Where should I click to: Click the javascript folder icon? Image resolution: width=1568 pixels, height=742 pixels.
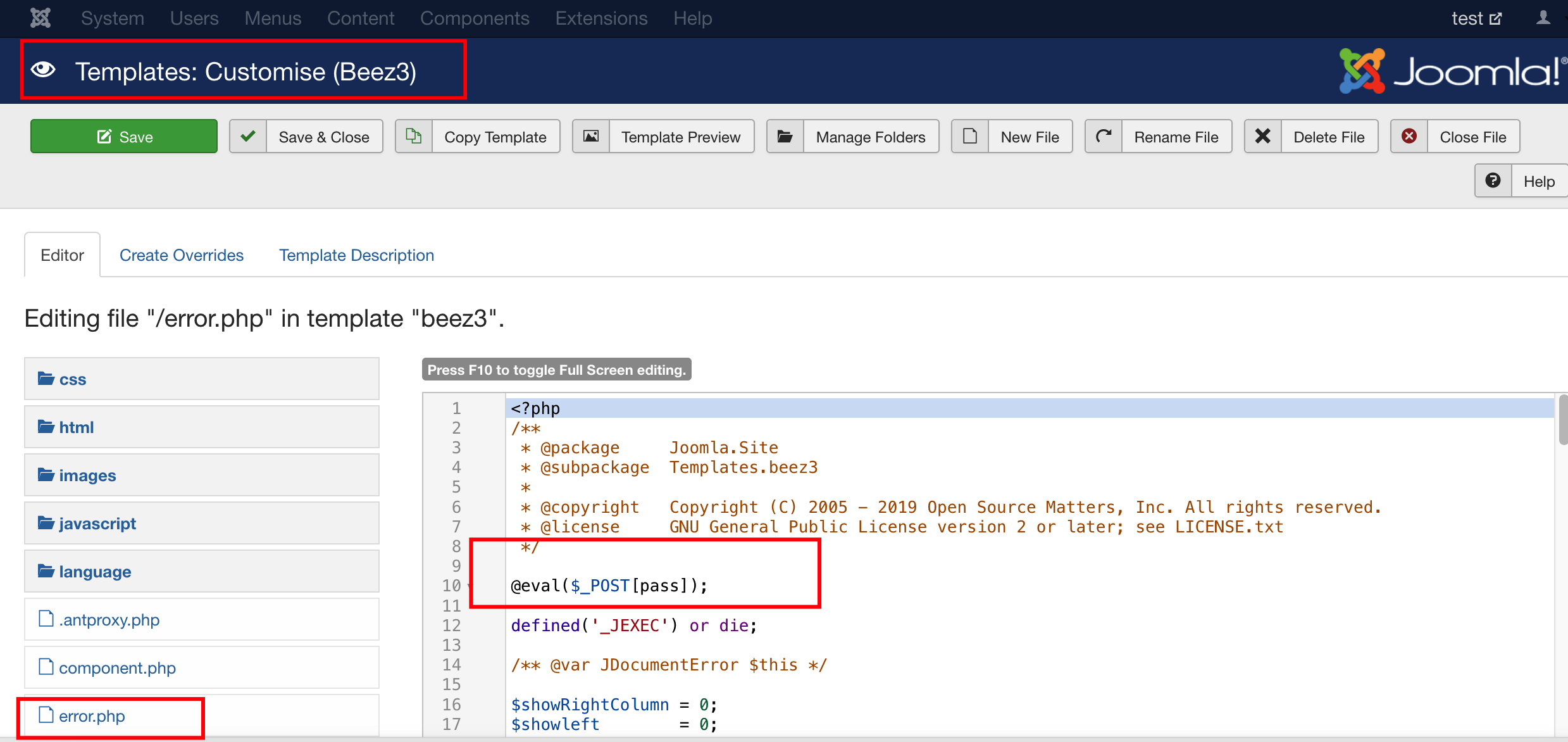click(46, 523)
